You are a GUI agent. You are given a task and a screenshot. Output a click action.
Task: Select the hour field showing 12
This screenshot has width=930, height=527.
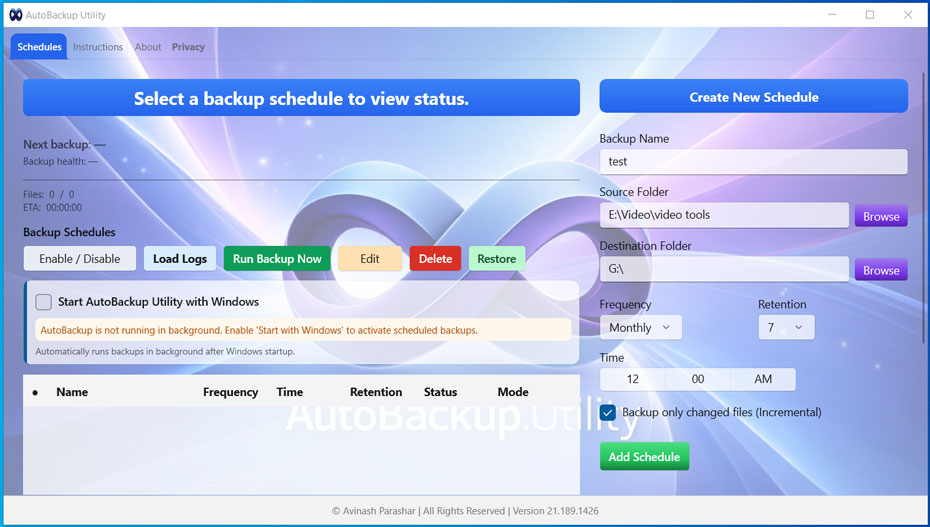tap(632, 379)
